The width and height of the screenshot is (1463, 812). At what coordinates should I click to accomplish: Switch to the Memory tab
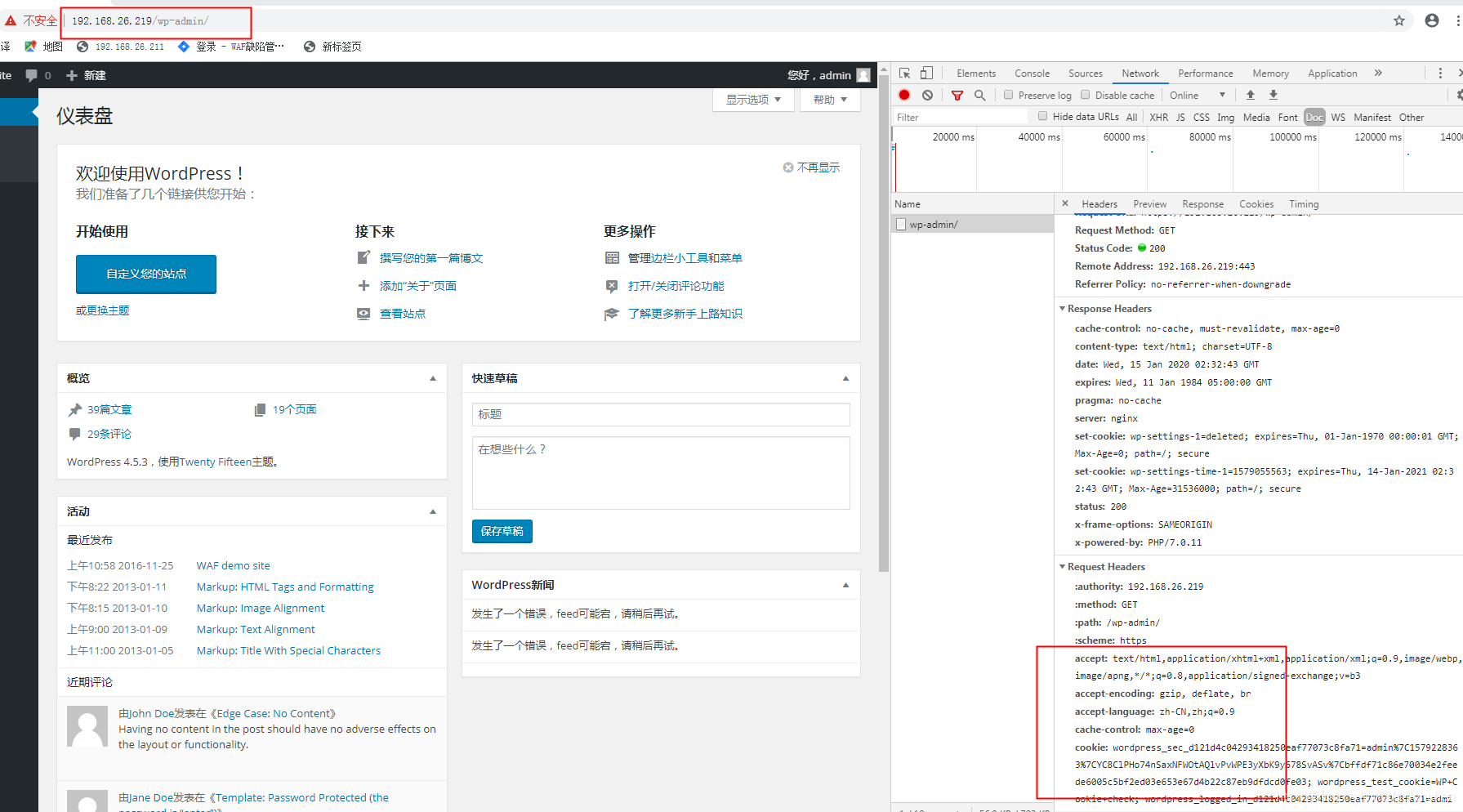(x=1271, y=74)
